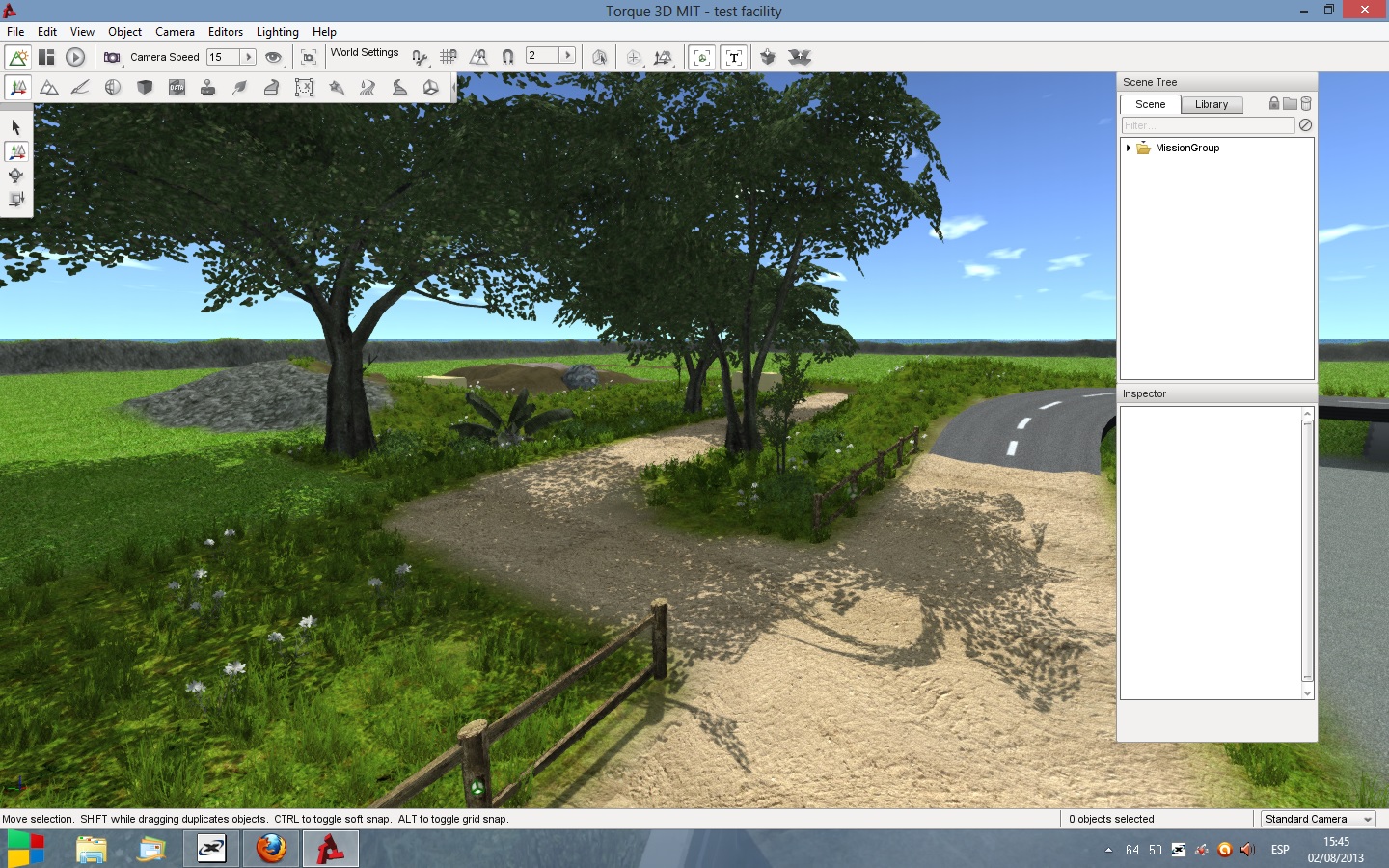Clear the Scene Tree filter
The image size is (1389, 868).
click(1305, 125)
